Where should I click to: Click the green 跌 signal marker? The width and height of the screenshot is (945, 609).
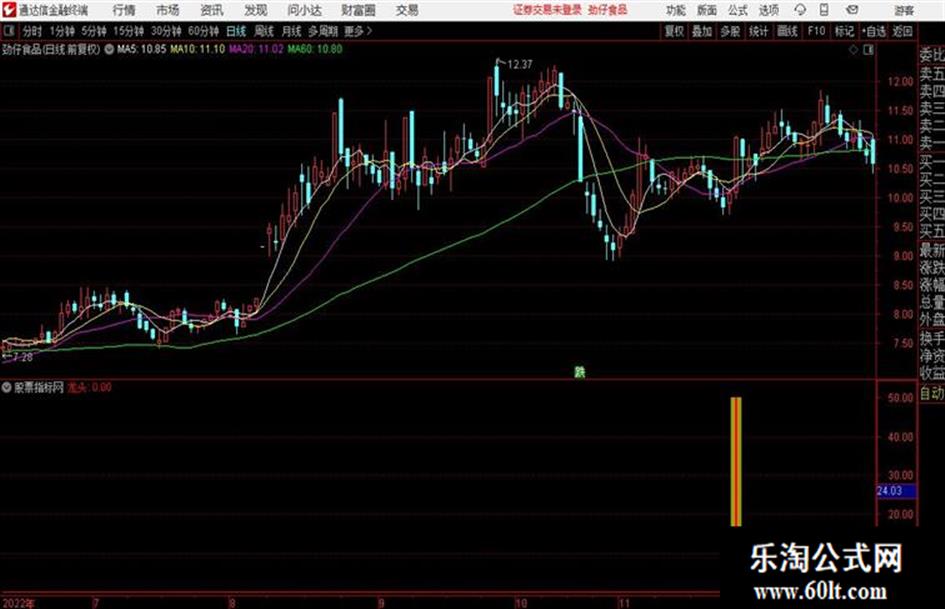coord(579,372)
